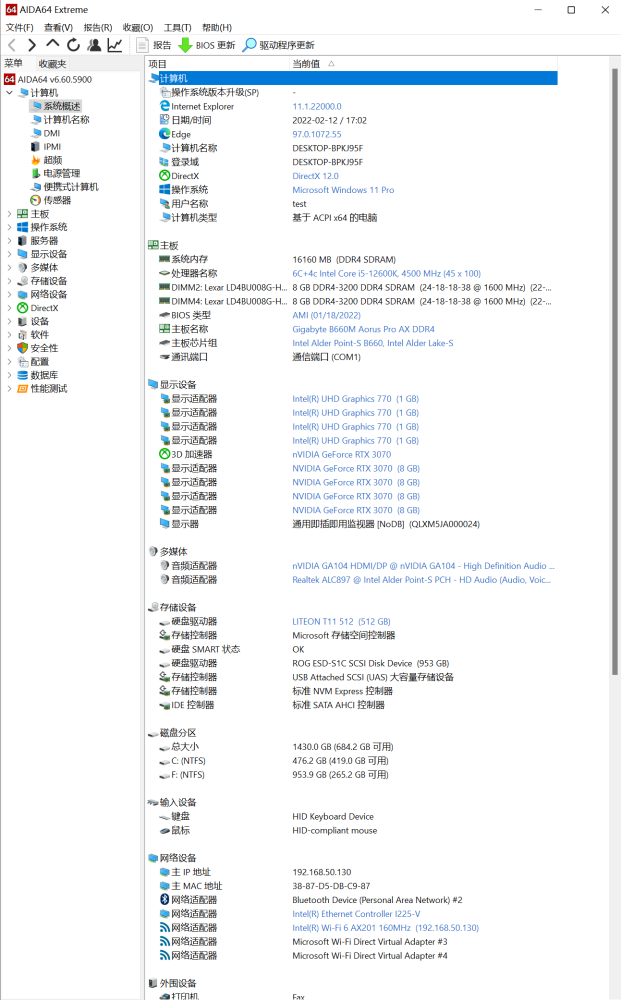Click the vertical scrollbar of the report pane
This screenshot has height=1000, width=621.
point(615,370)
